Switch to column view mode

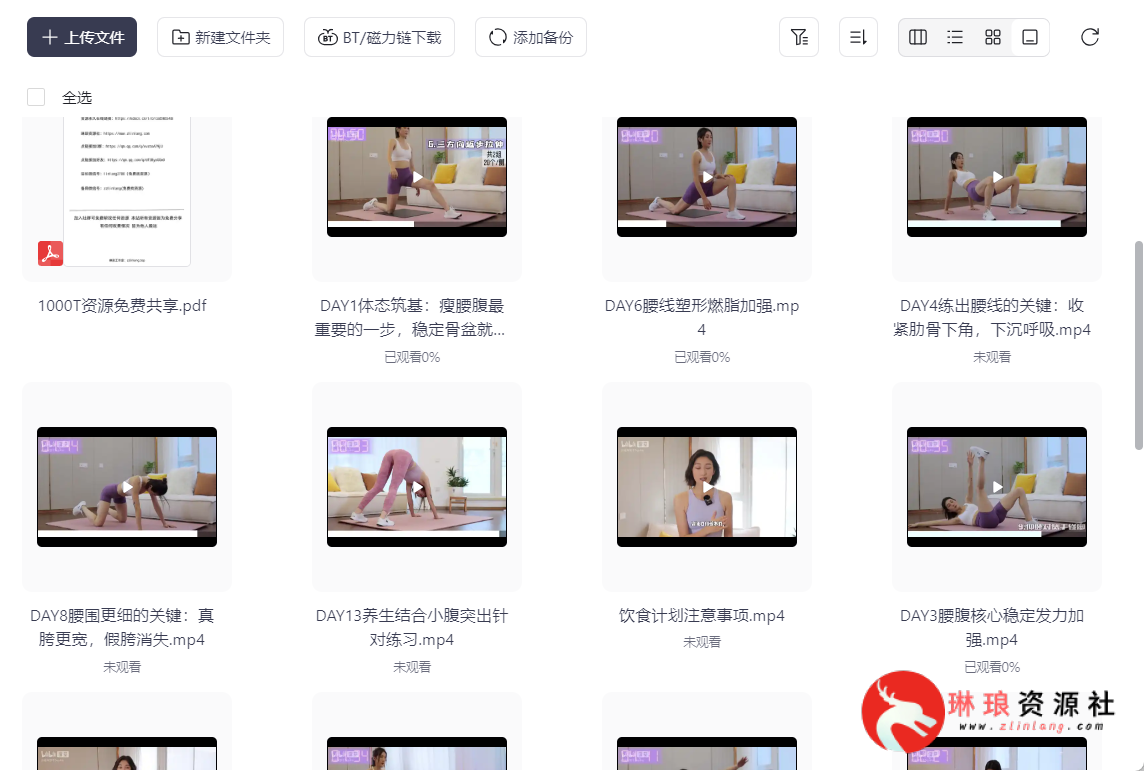point(918,37)
